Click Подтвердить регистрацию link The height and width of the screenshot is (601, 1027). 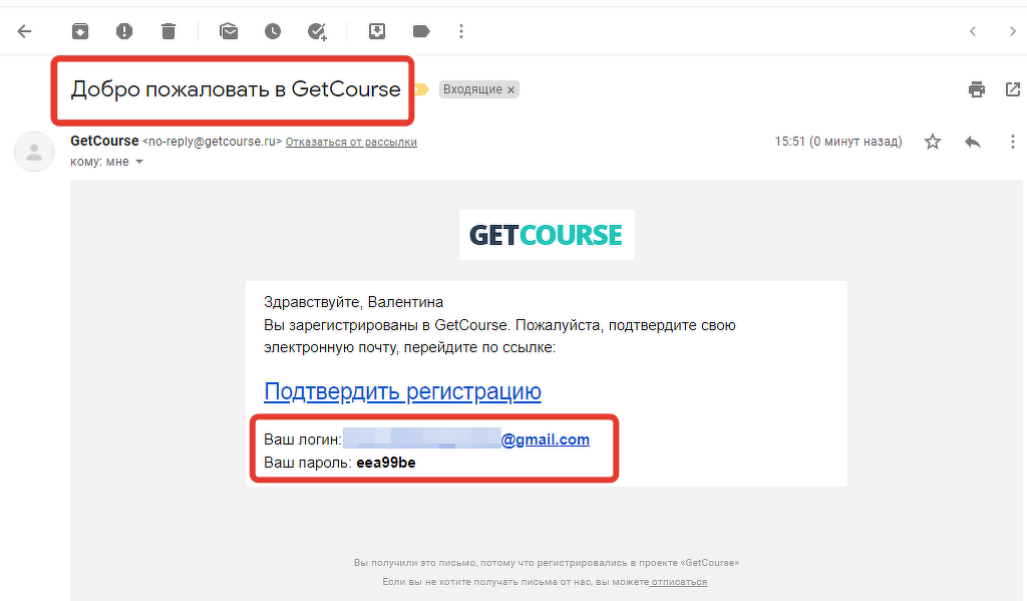[402, 392]
